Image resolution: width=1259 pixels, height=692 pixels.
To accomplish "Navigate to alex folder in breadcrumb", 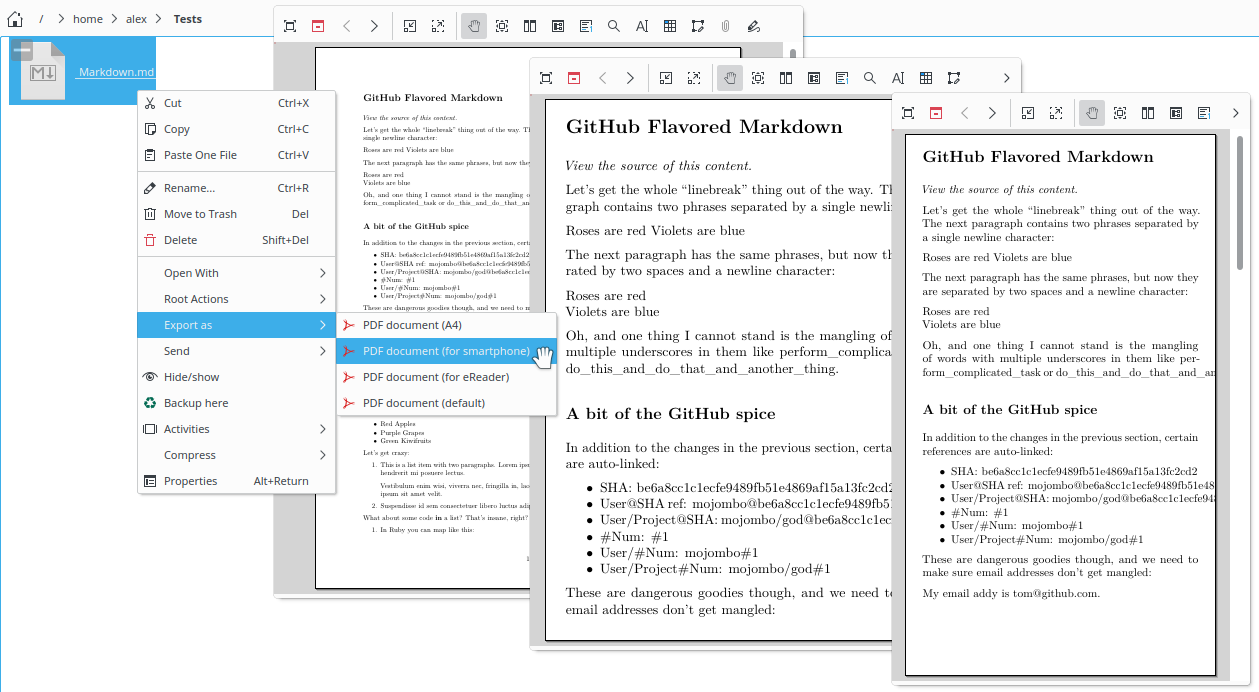I will 136,19.
